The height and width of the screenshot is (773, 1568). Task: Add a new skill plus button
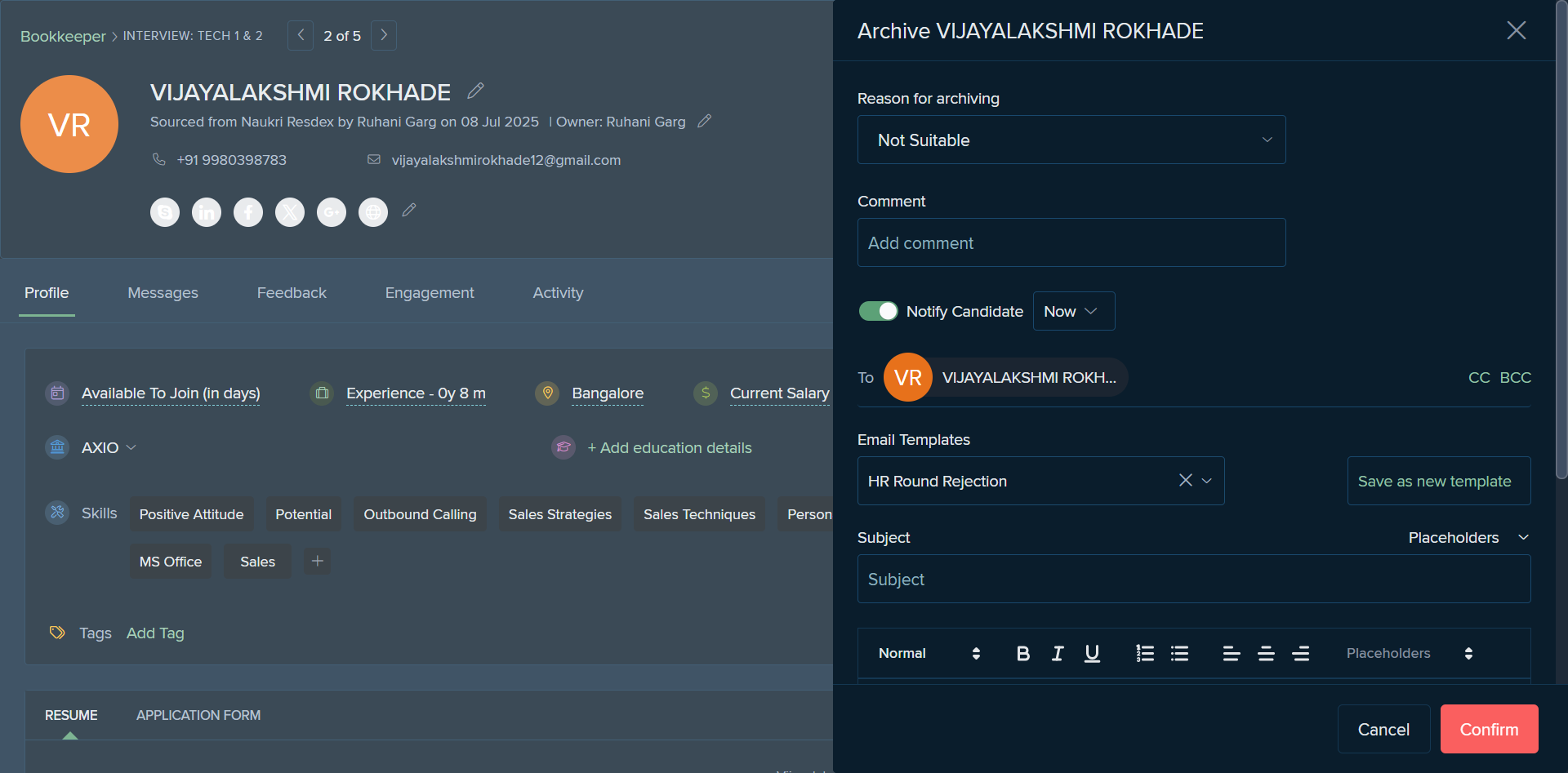click(x=318, y=561)
